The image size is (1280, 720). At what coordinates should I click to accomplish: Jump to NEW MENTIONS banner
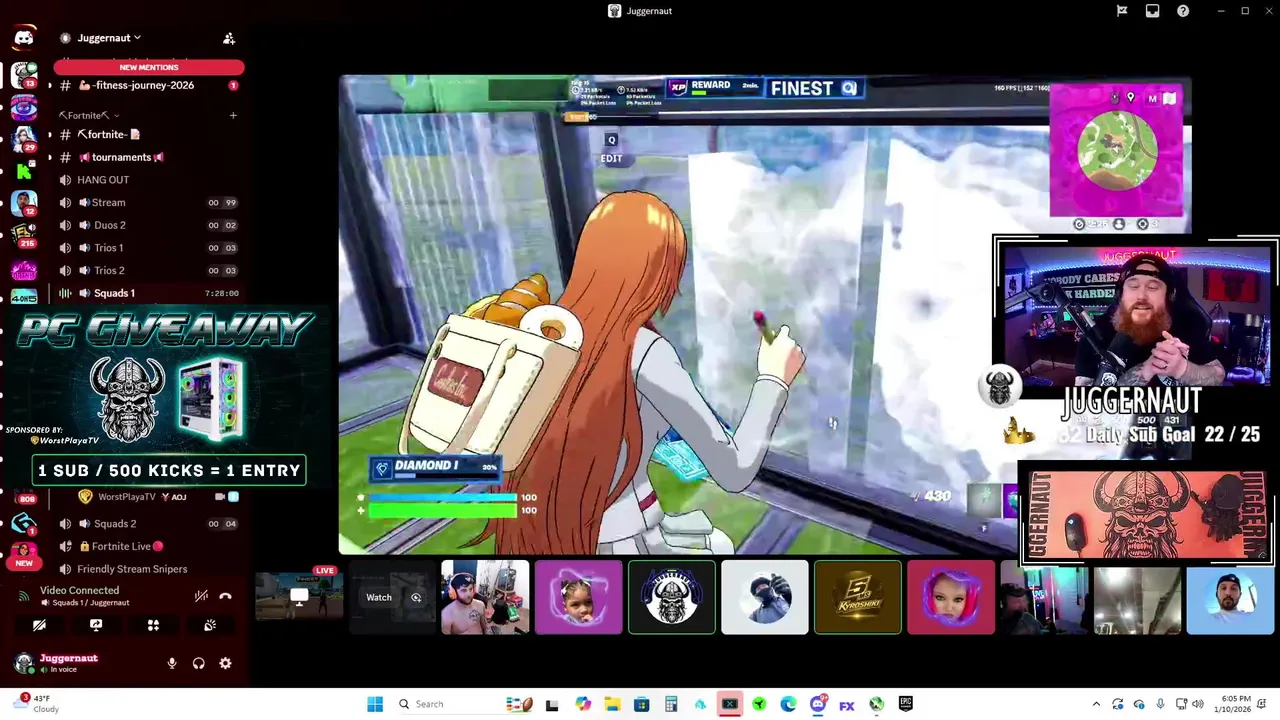pyautogui.click(x=149, y=67)
